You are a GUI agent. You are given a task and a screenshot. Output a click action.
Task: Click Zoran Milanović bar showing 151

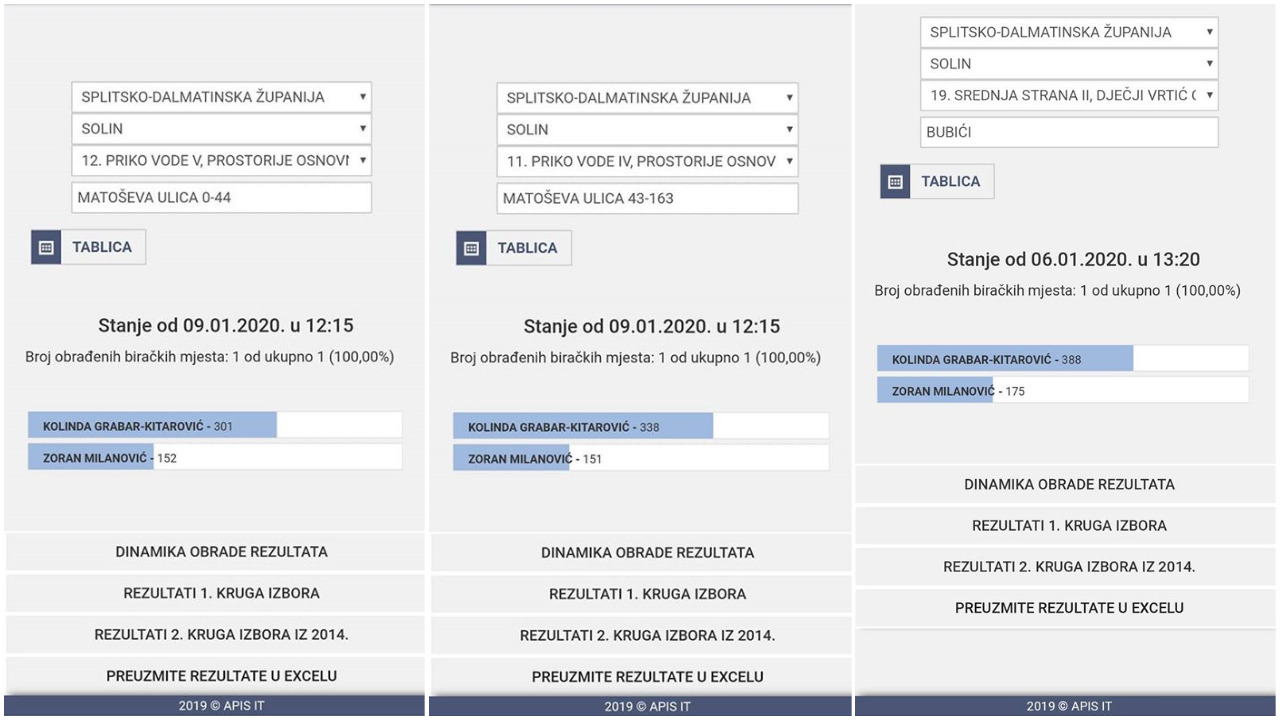(x=511, y=459)
